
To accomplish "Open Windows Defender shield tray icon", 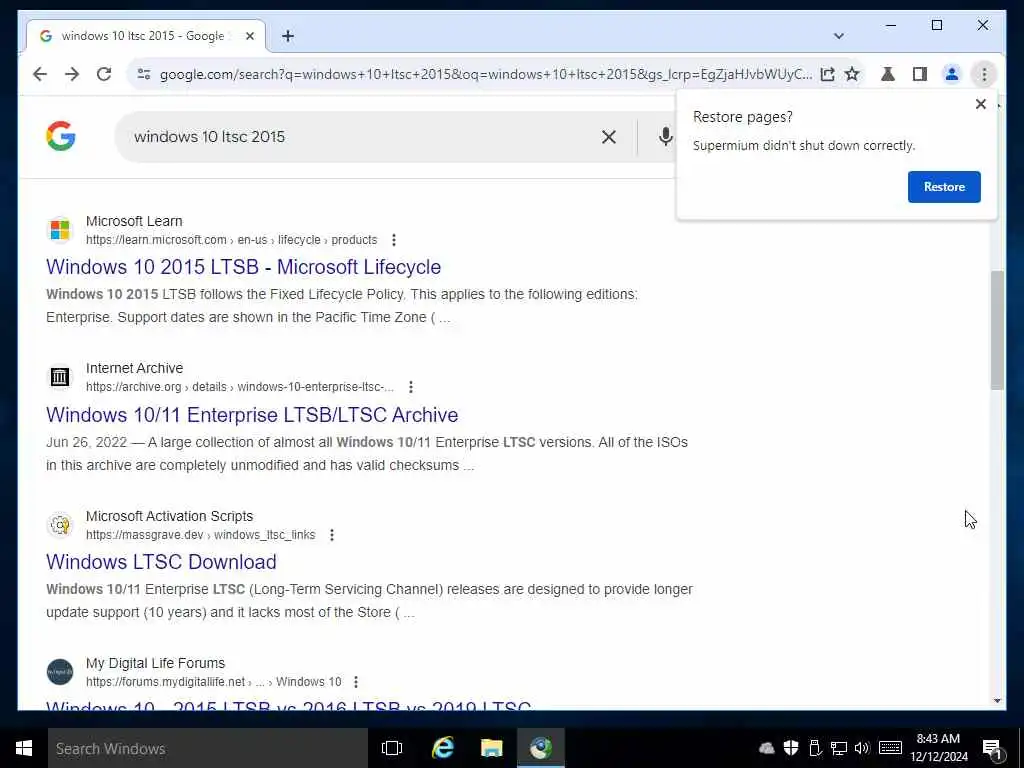I will click(791, 748).
